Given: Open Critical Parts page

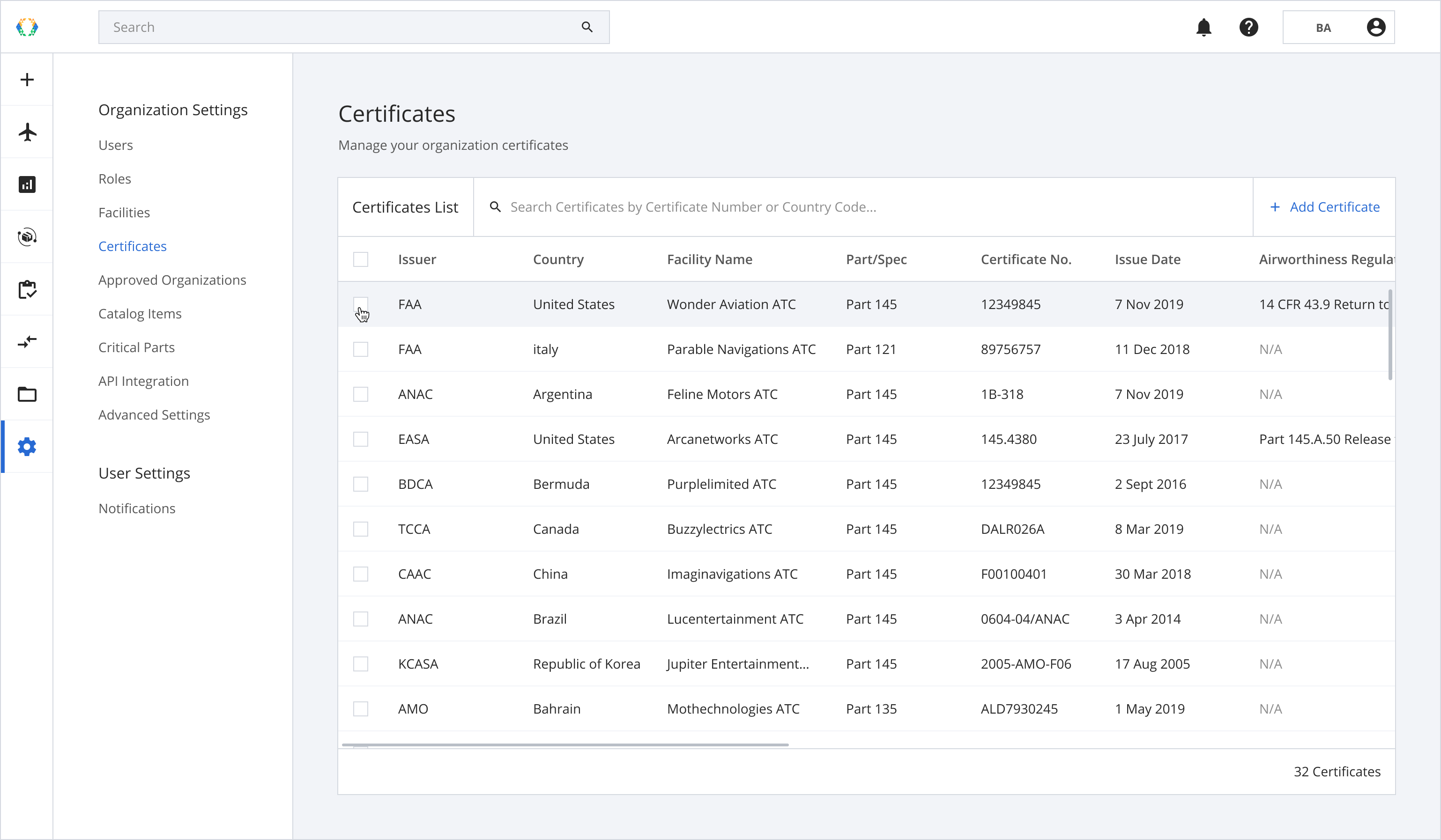Looking at the screenshot, I should 137,347.
